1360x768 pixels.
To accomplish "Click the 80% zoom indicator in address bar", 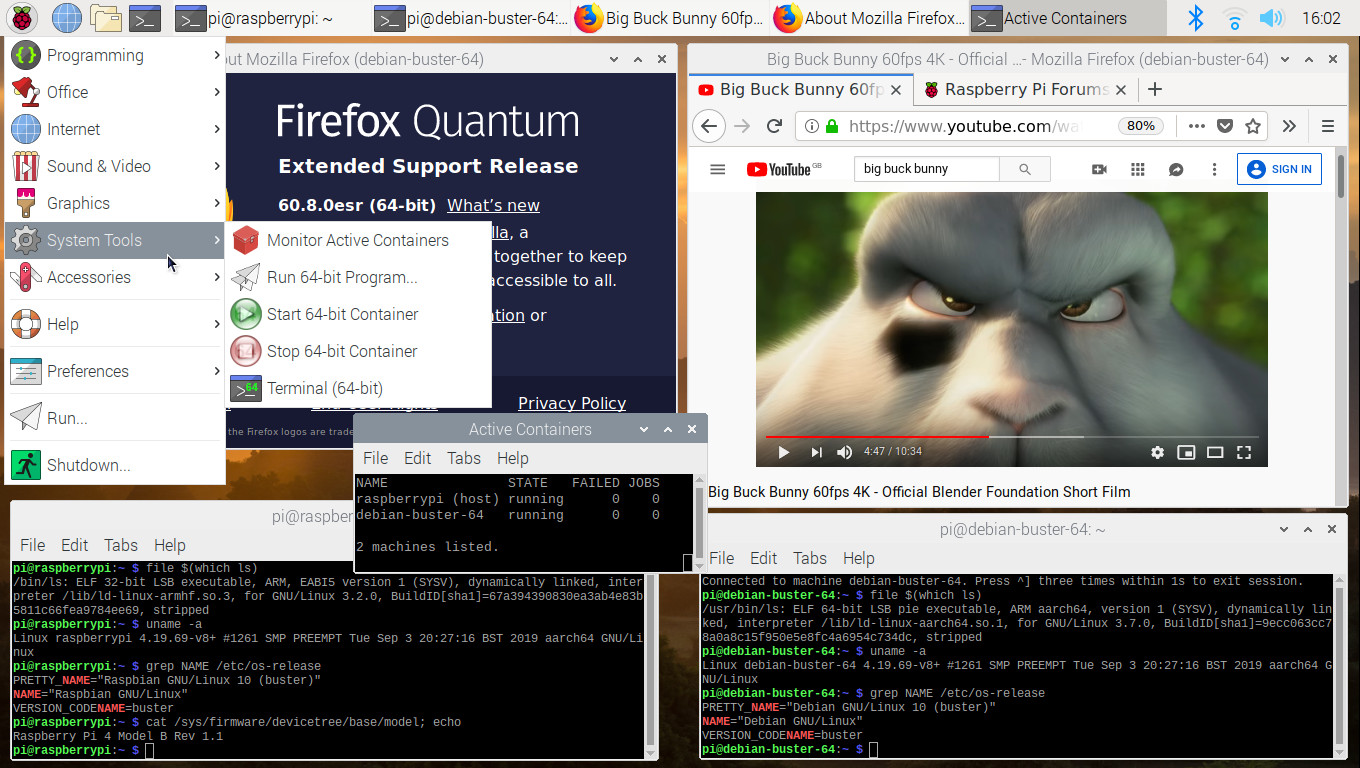I will [x=1140, y=126].
